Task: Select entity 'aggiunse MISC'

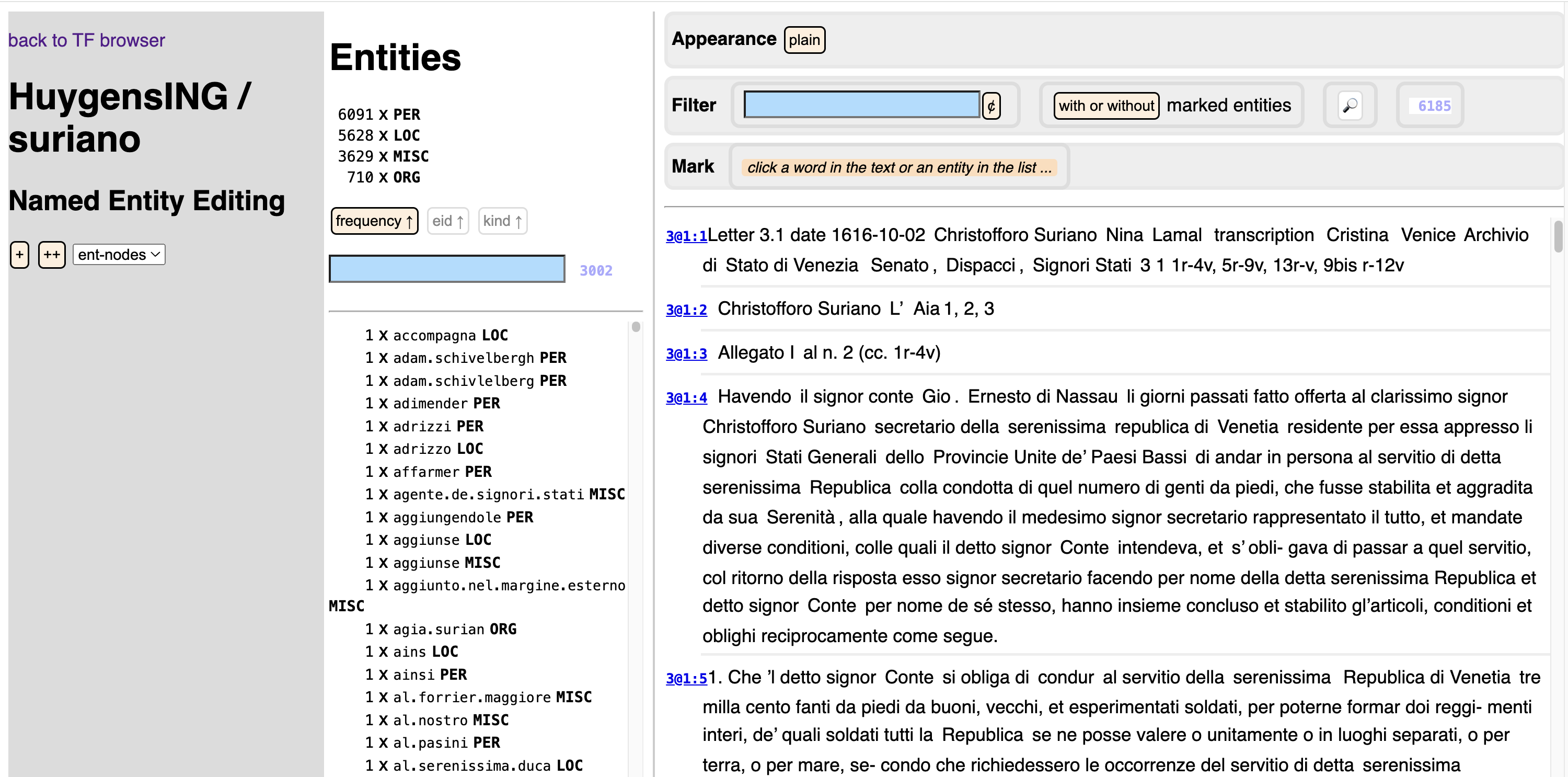Action: tap(432, 563)
